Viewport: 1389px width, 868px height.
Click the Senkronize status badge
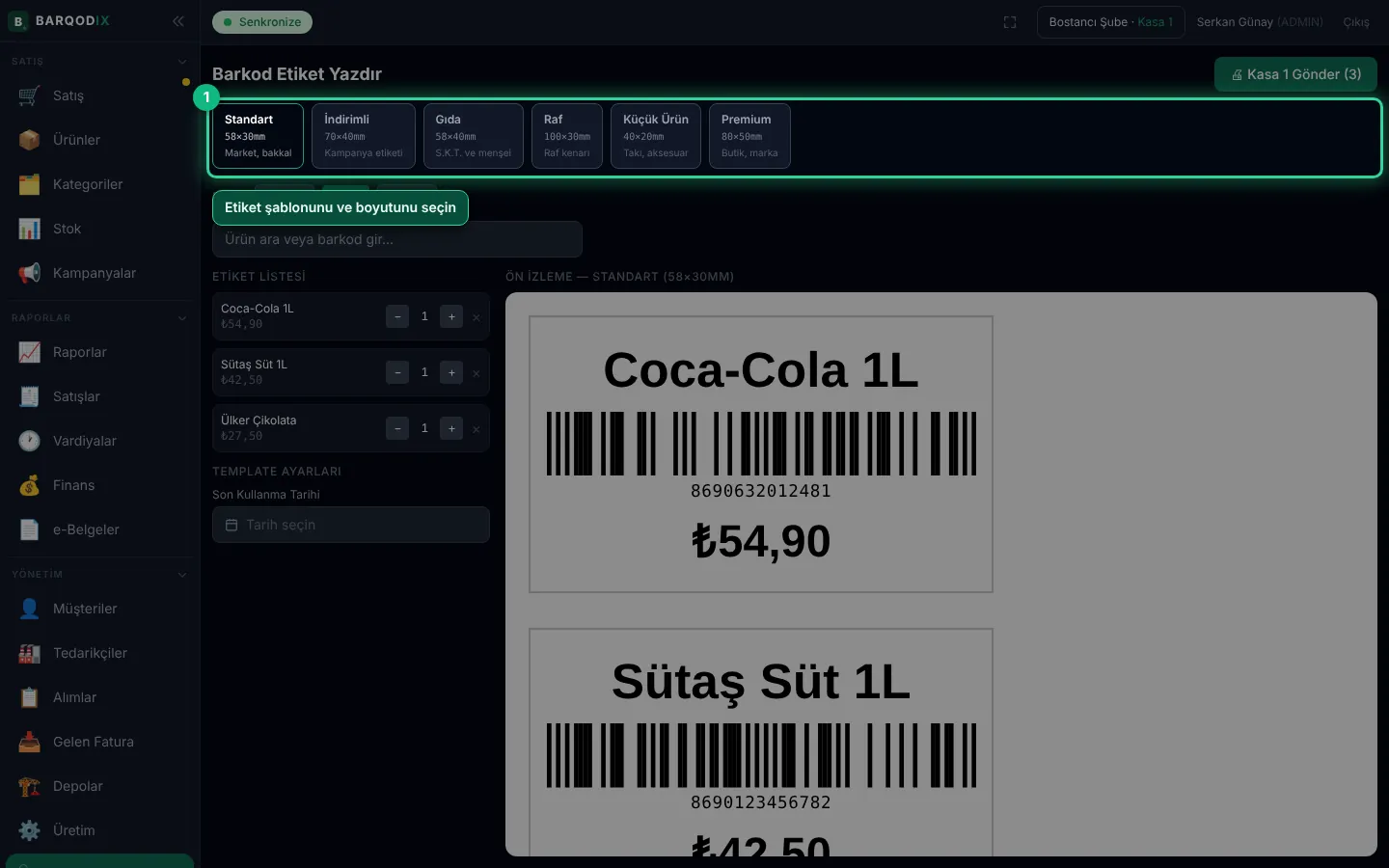tap(262, 22)
